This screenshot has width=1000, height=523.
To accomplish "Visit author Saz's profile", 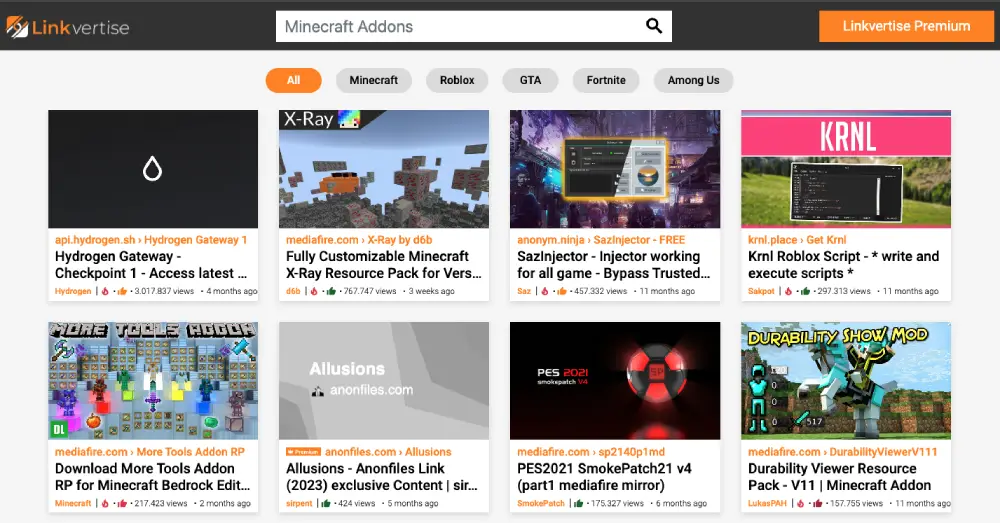I will [x=524, y=291].
